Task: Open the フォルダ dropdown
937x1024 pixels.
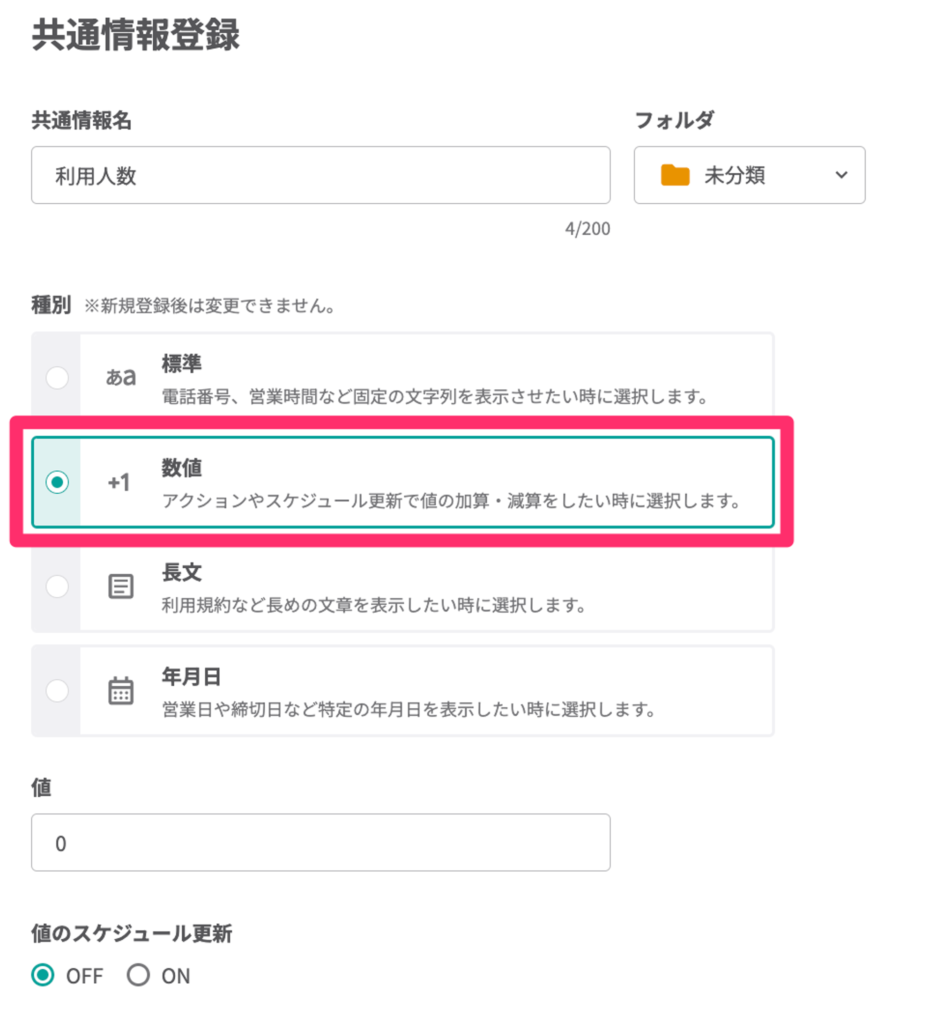Action: 749,176
